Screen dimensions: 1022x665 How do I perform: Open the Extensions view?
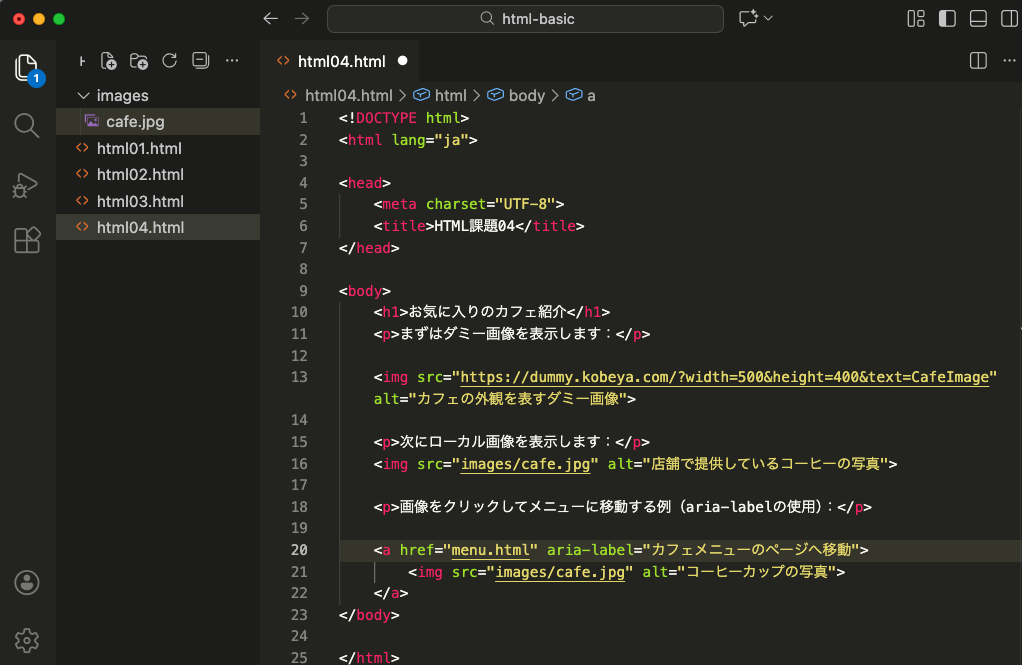coord(27,240)
